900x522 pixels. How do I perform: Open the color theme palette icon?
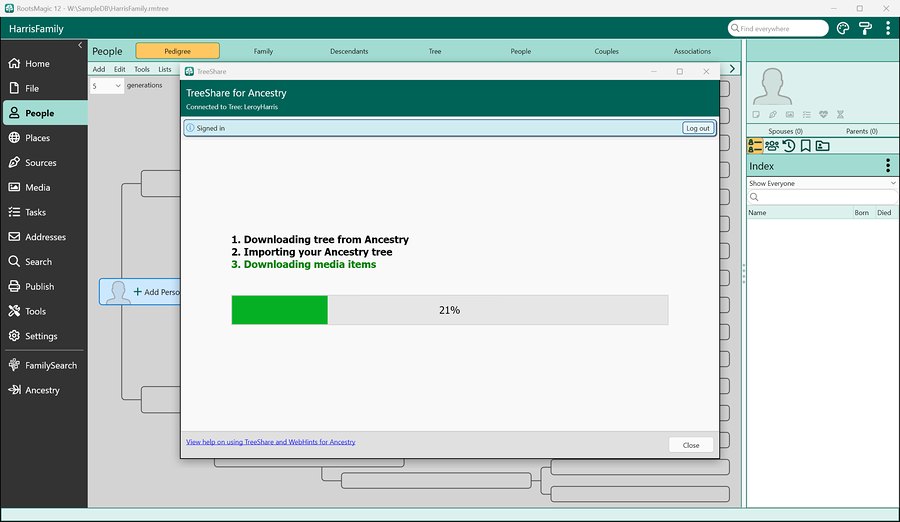pyautogui.click(x=843, y=28)
